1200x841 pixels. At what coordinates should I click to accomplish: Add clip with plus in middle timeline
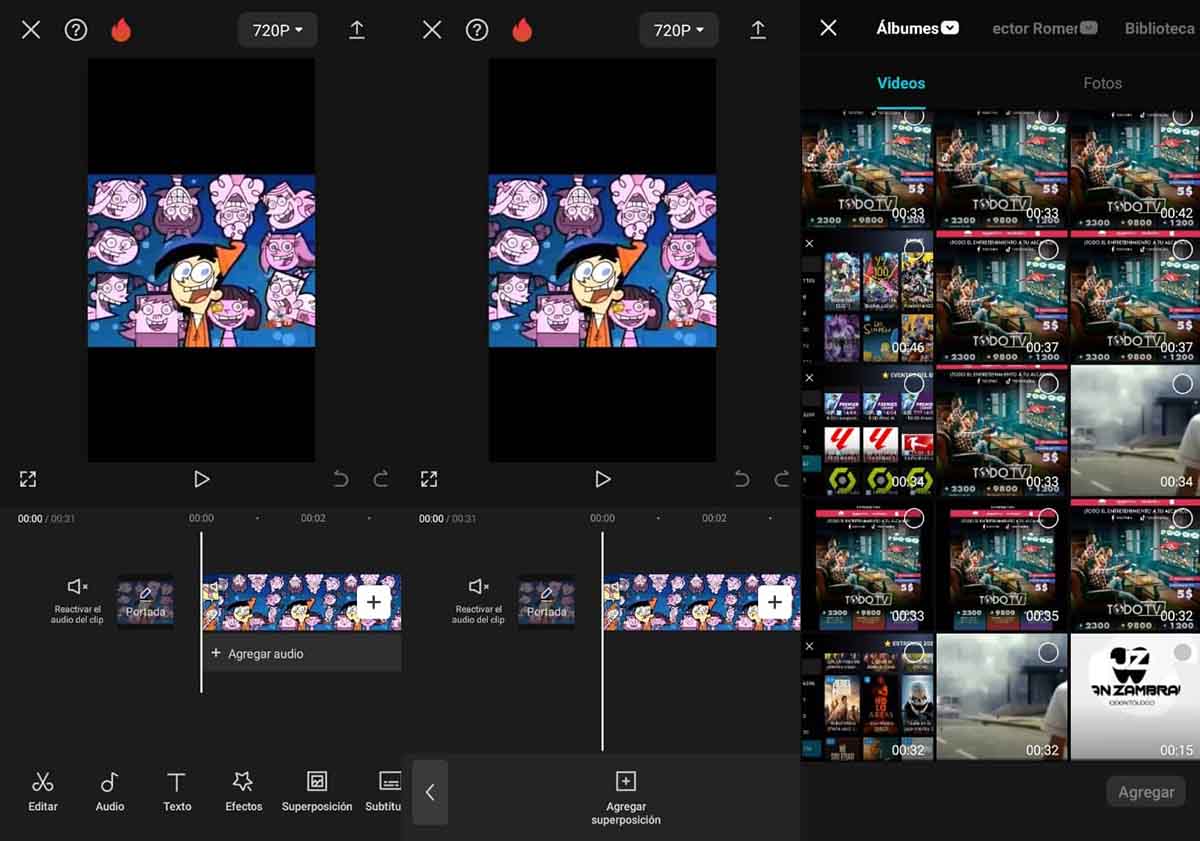tap(774, 601)
